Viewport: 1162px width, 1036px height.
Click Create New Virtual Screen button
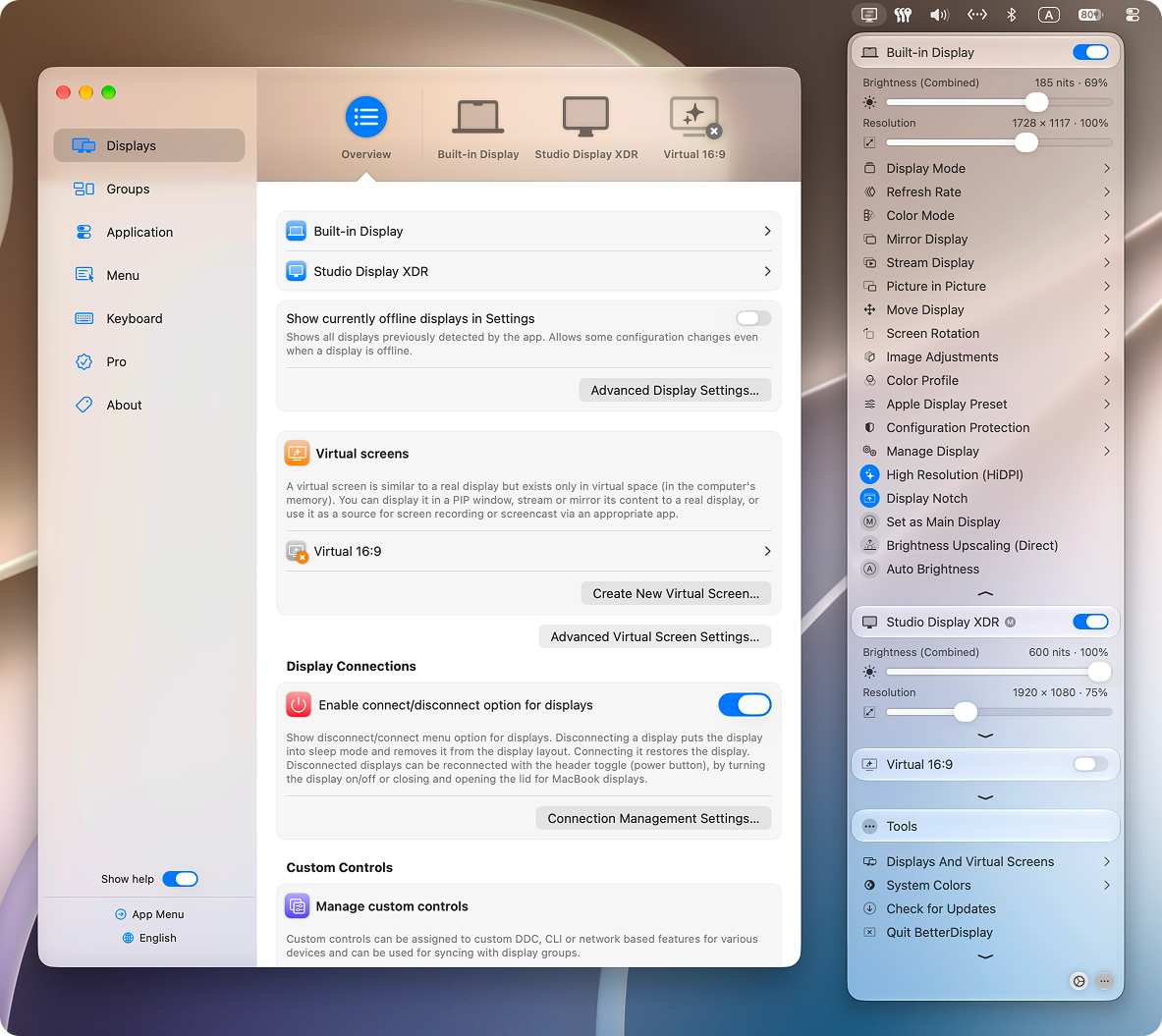coord(675,593)
